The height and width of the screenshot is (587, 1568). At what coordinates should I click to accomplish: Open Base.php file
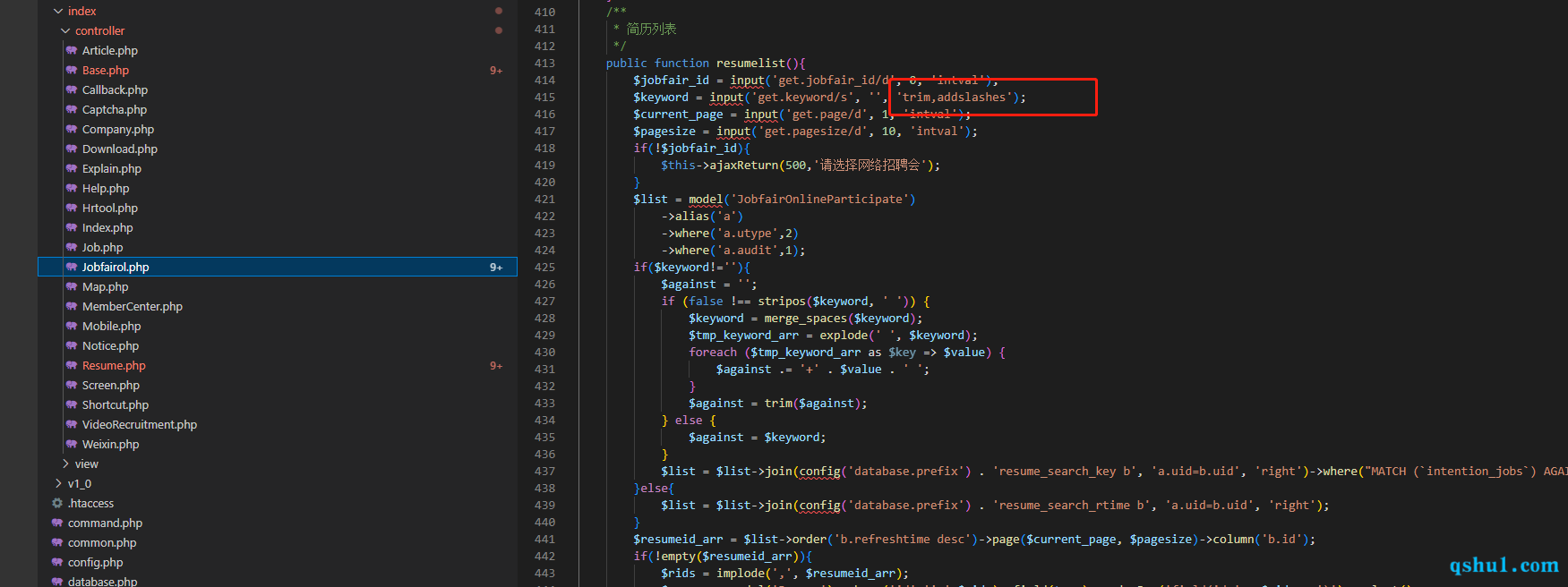[106, 70]
